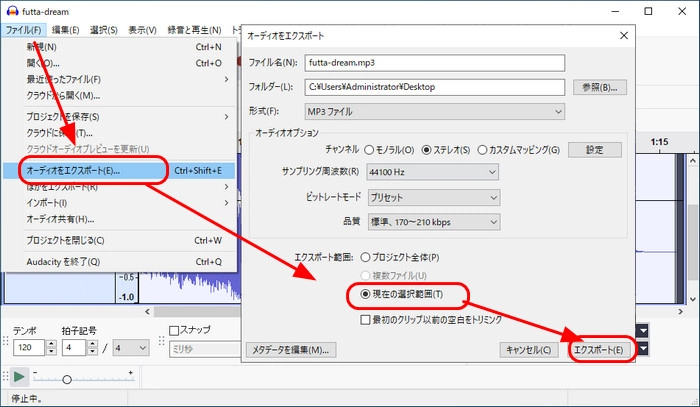Click the vertical scrollbar down arrow
Screen dimensions: 700x407
pyautogui.click(x=693, y=299)
